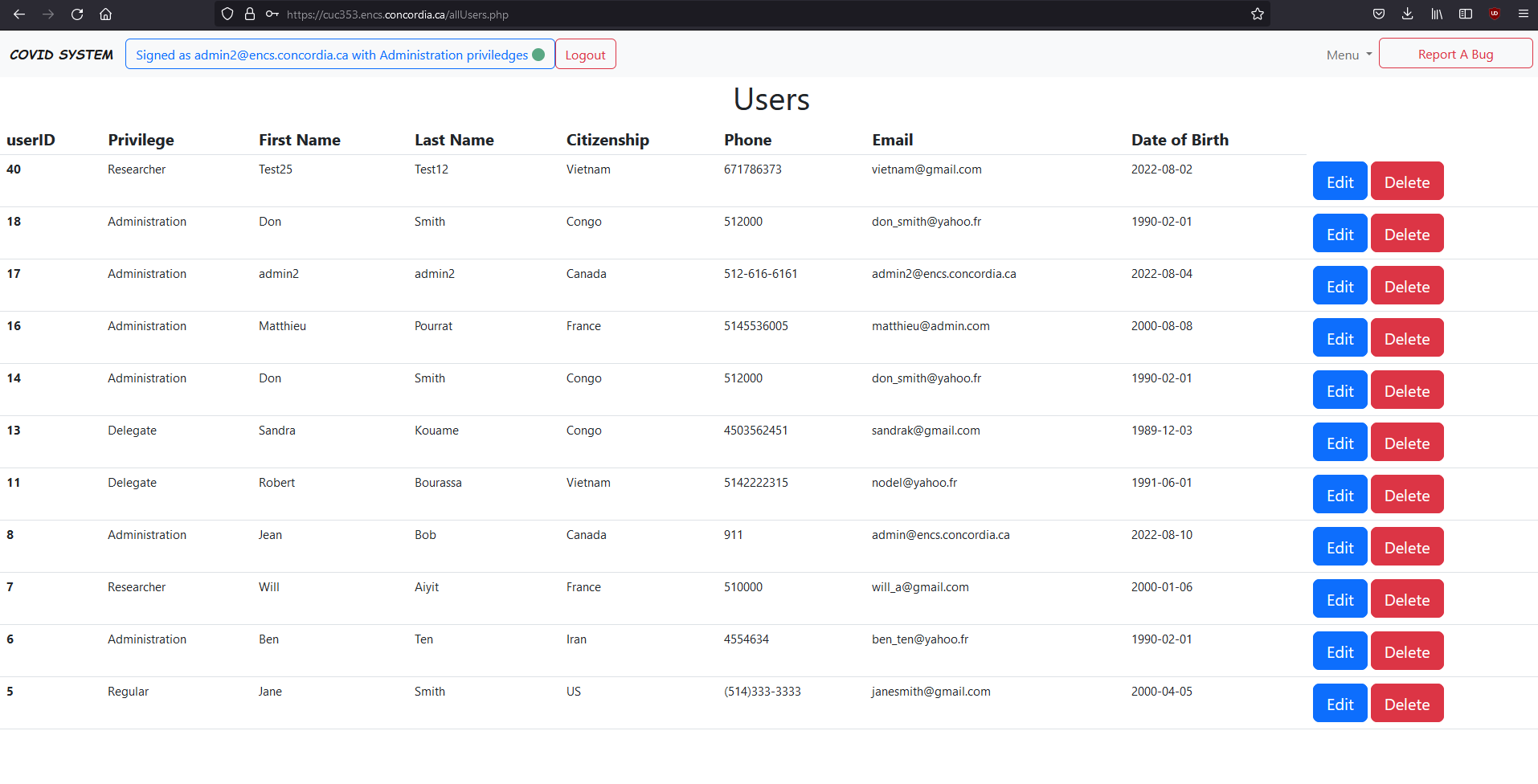The image size is (1538, 784).
Task: Select the Users page heading
Action: [x=771, y=100]
